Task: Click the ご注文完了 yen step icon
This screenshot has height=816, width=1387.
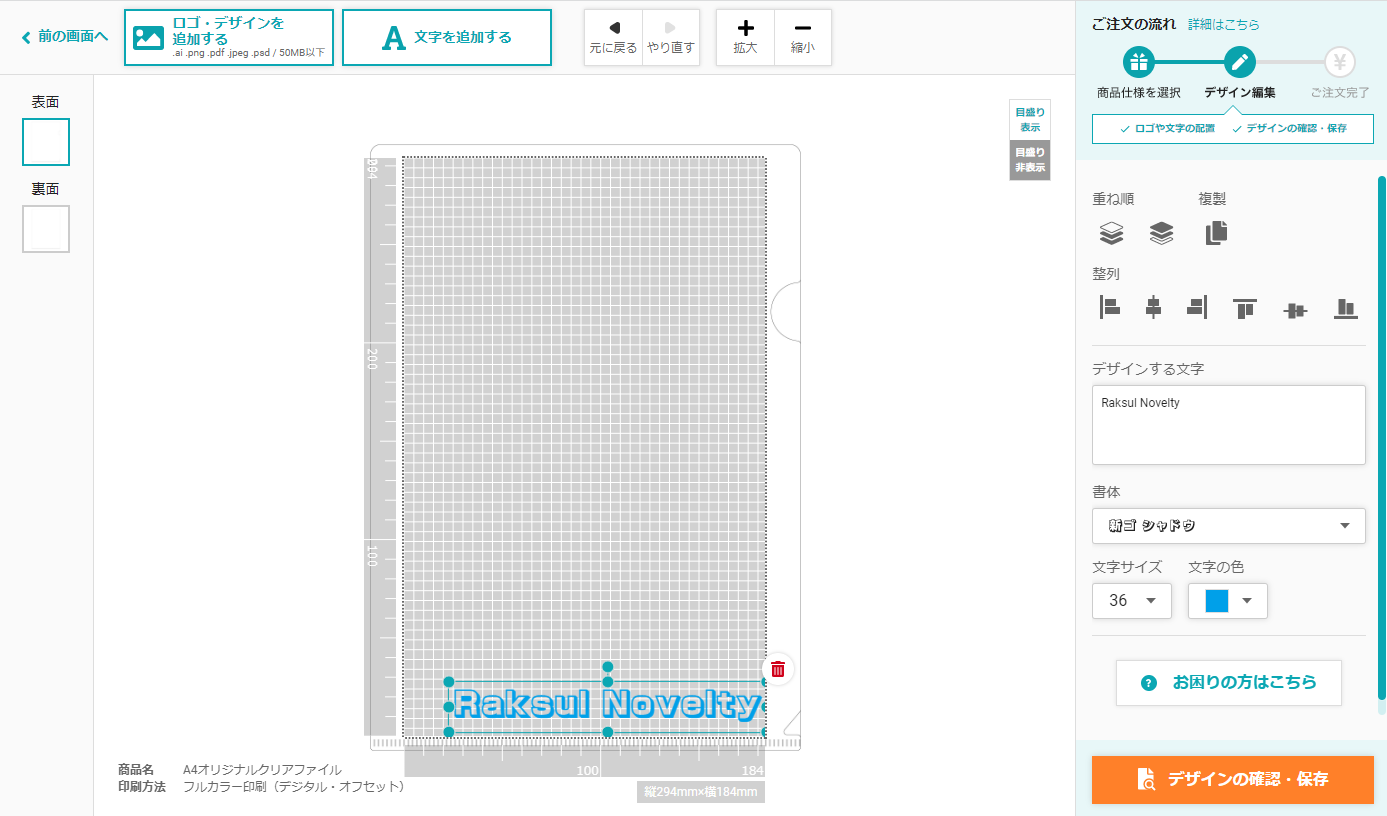Action: 1340,62
